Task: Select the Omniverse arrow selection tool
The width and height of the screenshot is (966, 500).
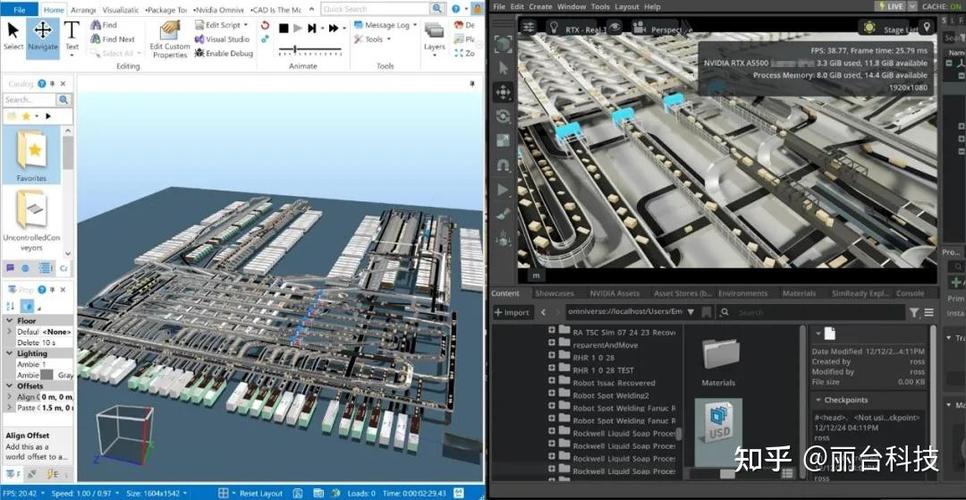Action: [503, 68]
